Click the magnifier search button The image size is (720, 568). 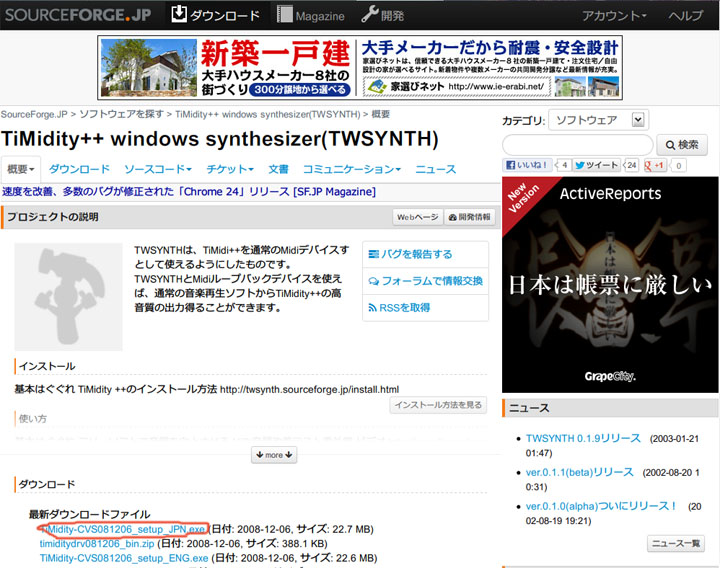[x=682, y=145]
